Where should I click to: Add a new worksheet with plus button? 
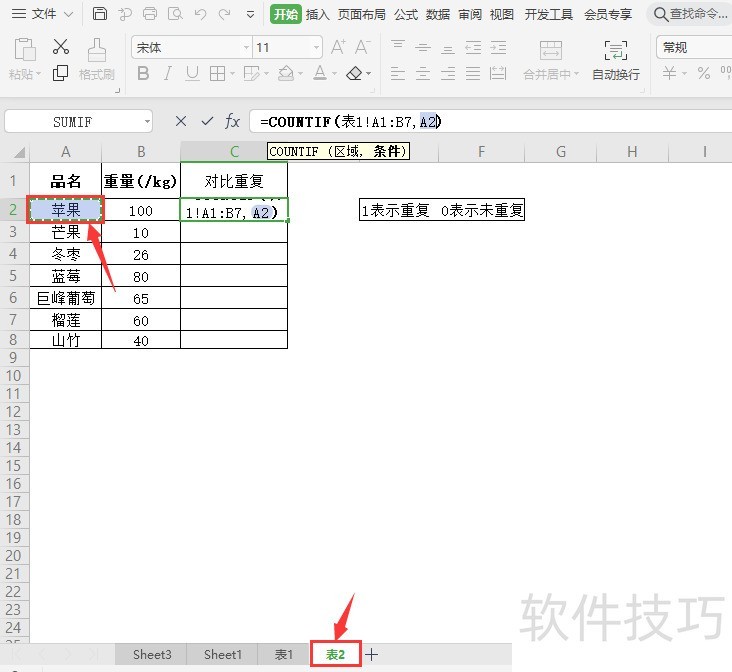tap(371, 654)
